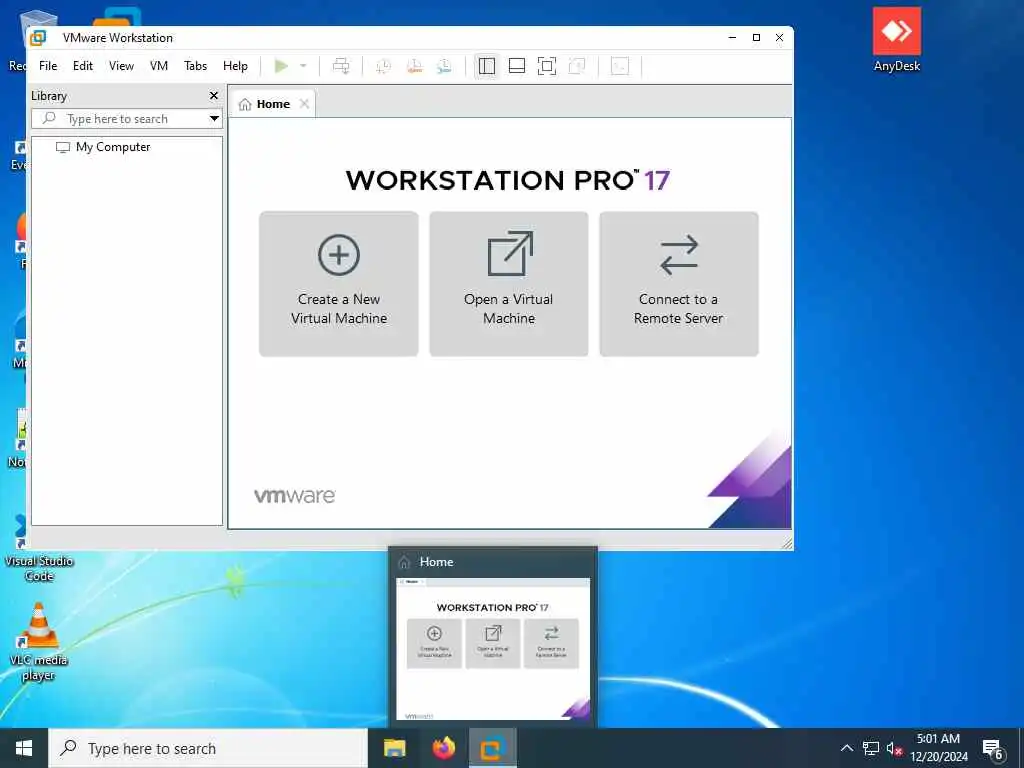Maximize the VMware Workstation window
This screenshot has height=768, width=1024.
(756, 38)
